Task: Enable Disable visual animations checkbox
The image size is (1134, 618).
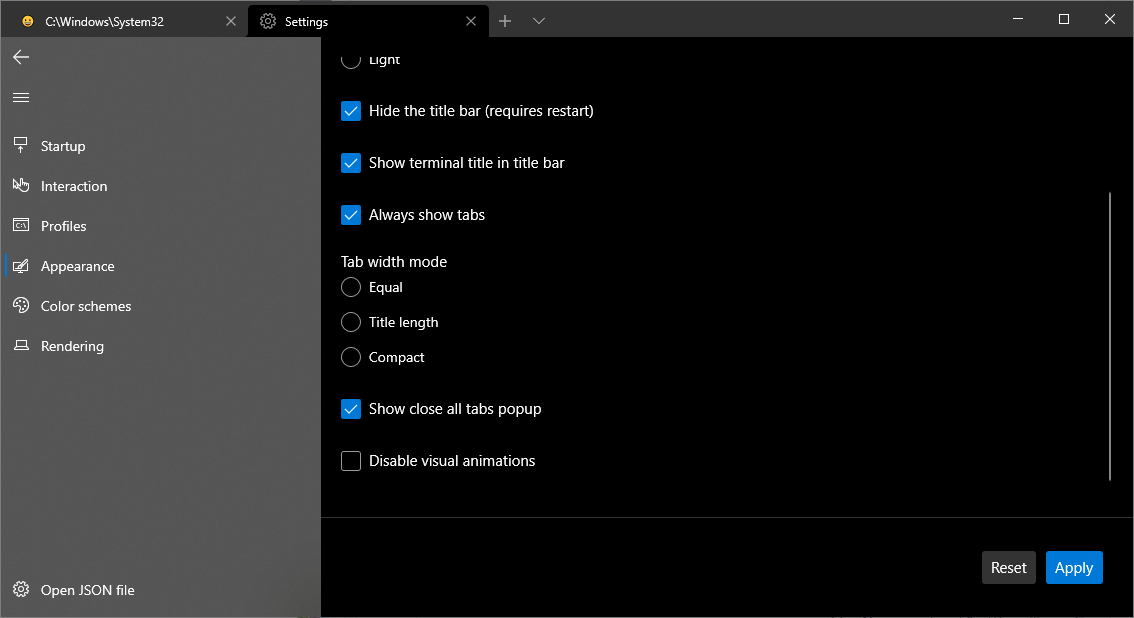Action: click(x=351, y=461)
